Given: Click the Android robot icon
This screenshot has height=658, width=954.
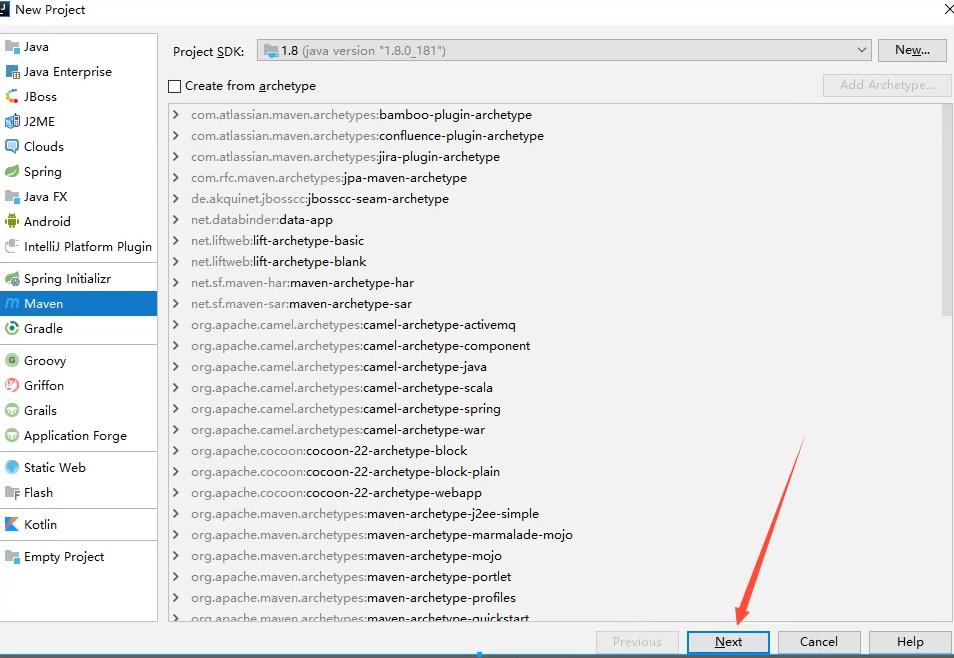Looking at the screenshot, I should pyautogui.click(x=12, y=222).
